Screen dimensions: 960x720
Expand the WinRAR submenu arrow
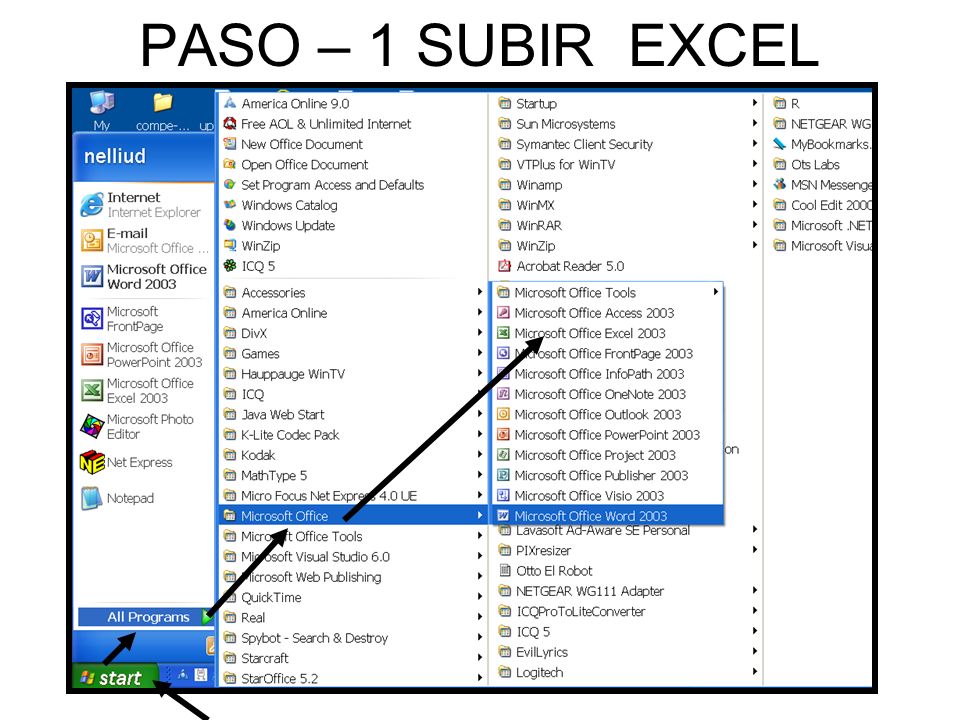tap(755, 225)
